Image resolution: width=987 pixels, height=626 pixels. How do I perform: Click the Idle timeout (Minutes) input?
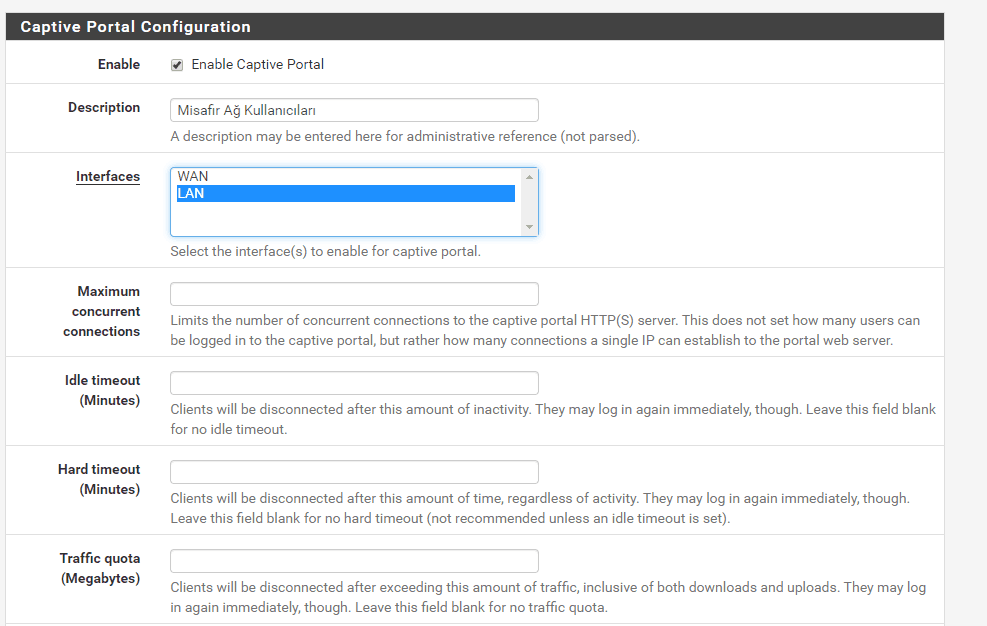click(354, 383)
